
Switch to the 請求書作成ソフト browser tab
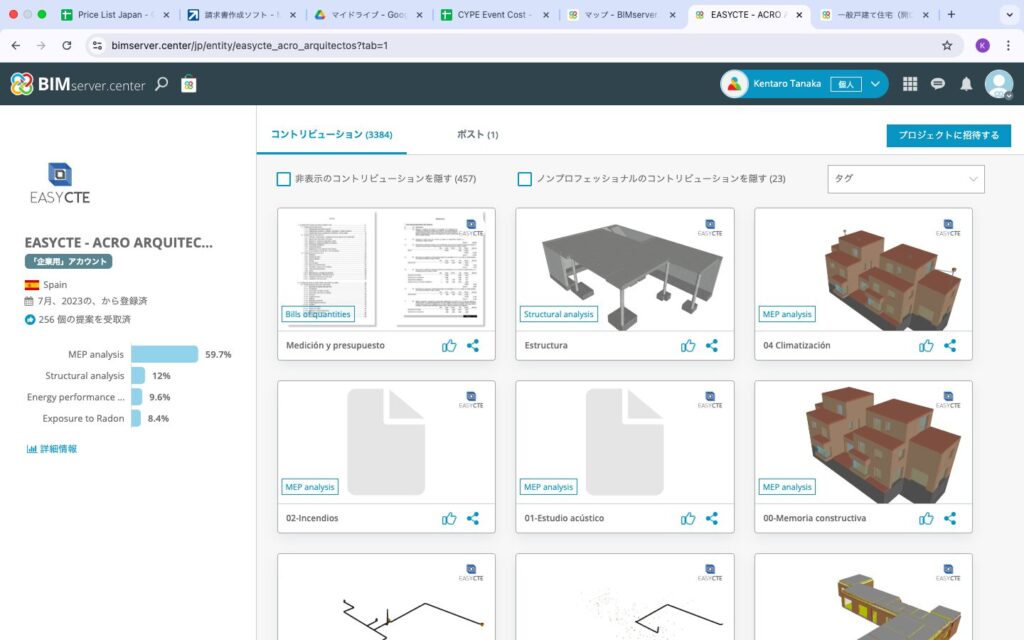coord(242,14)
